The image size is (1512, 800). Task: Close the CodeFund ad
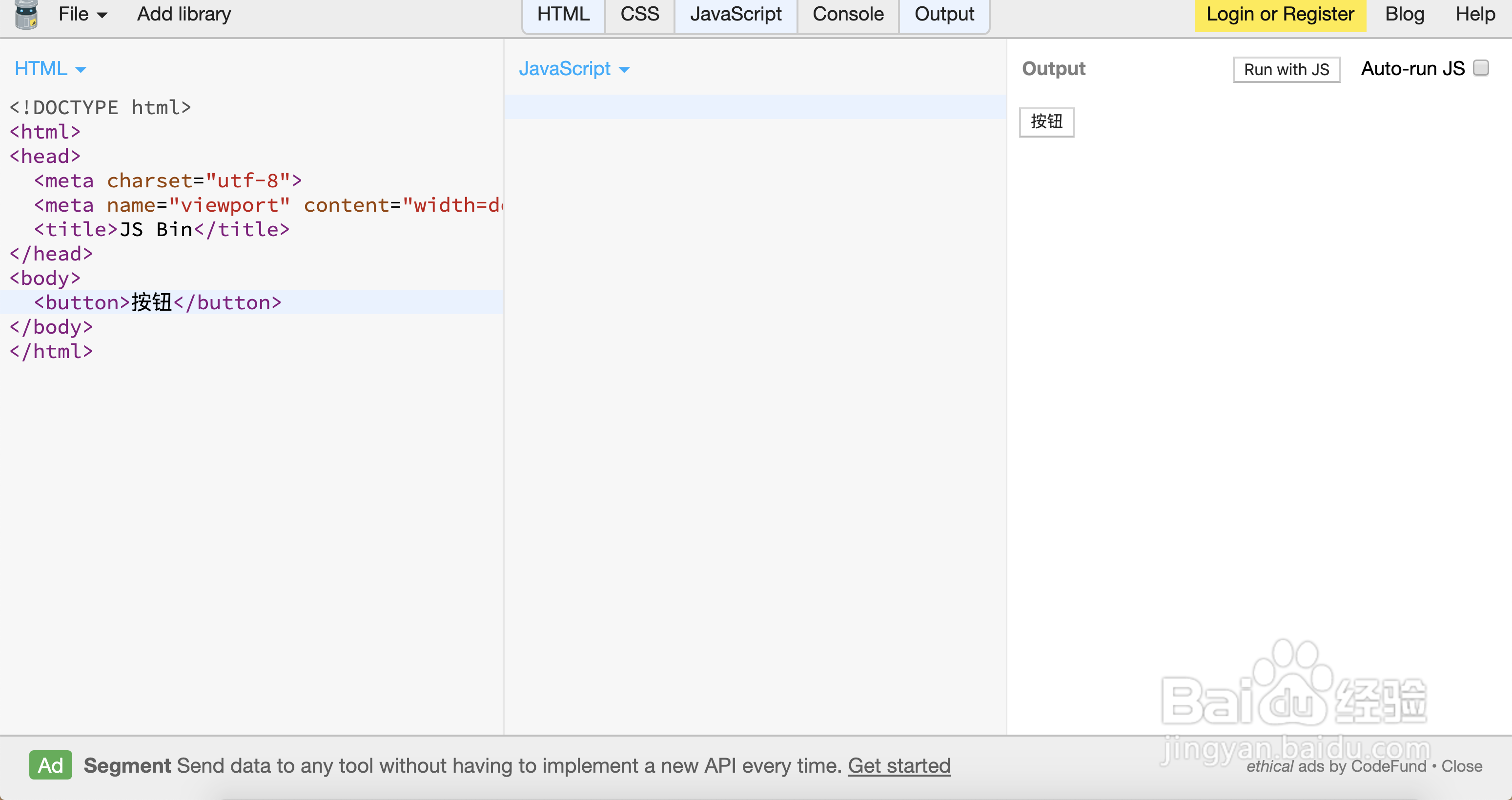click(1462, 766)
